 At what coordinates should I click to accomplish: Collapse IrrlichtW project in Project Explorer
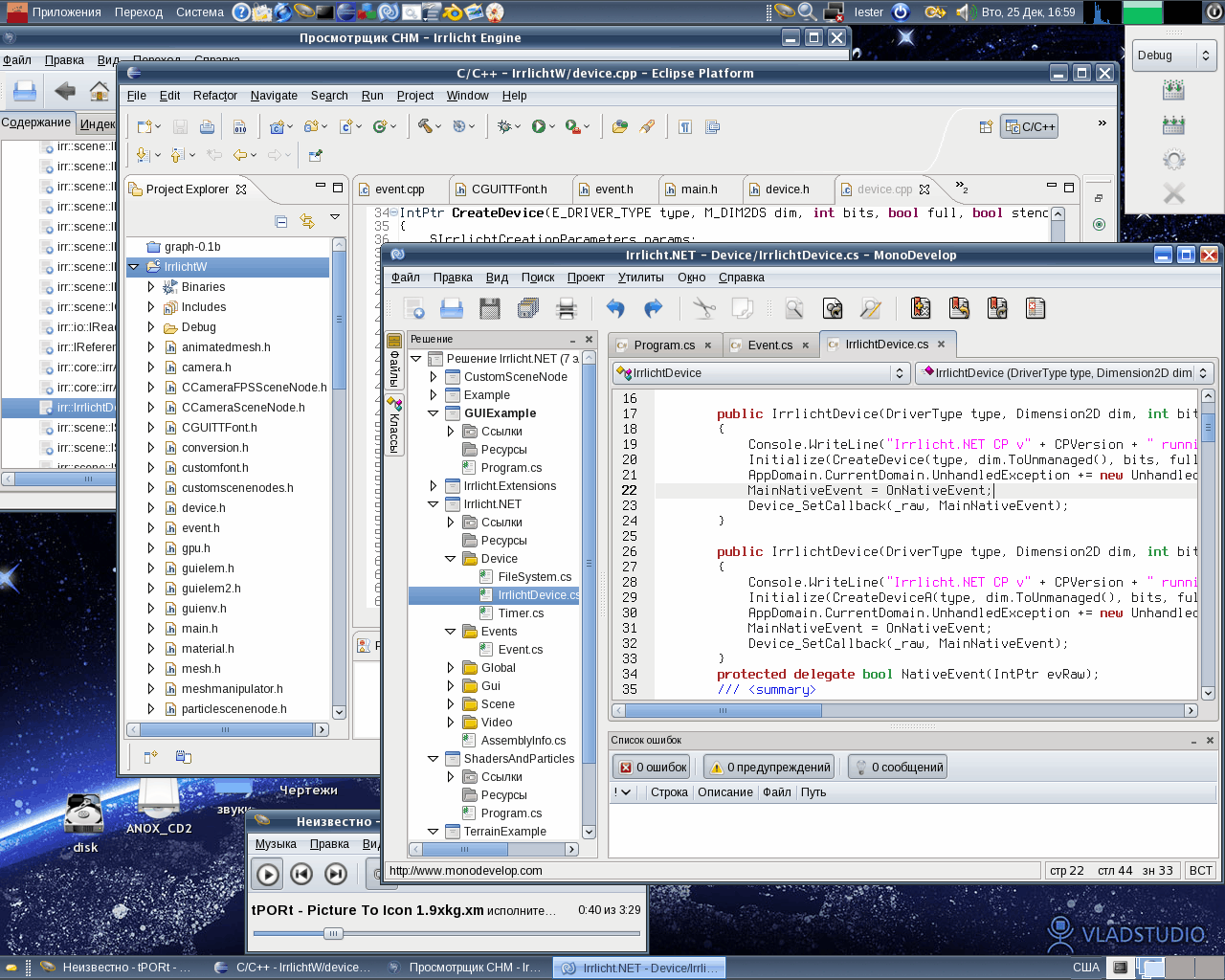134,267
